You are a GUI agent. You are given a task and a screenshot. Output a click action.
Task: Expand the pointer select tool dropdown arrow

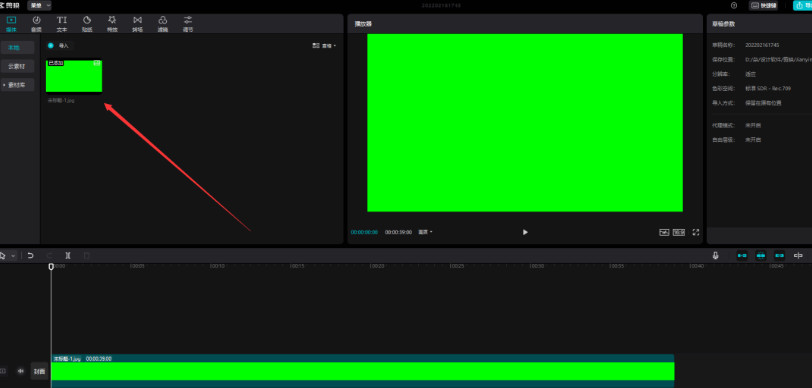coord(13,255)
